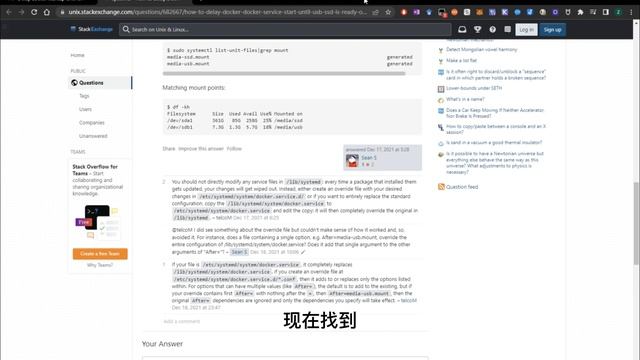Click the unix.stackexchange.com address bar

tap(217, 12)
